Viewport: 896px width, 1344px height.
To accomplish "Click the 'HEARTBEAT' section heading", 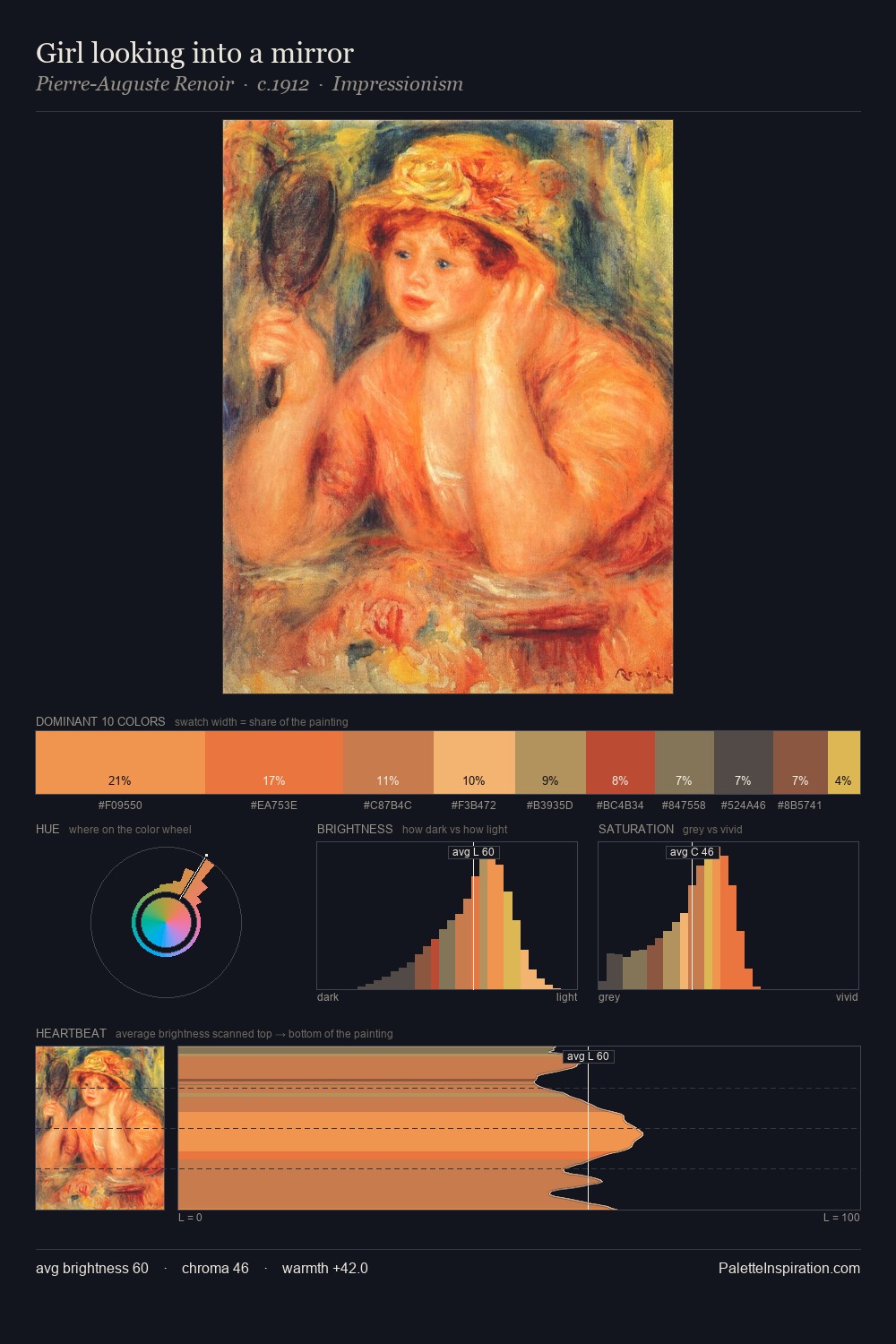I will point(71,1033).
